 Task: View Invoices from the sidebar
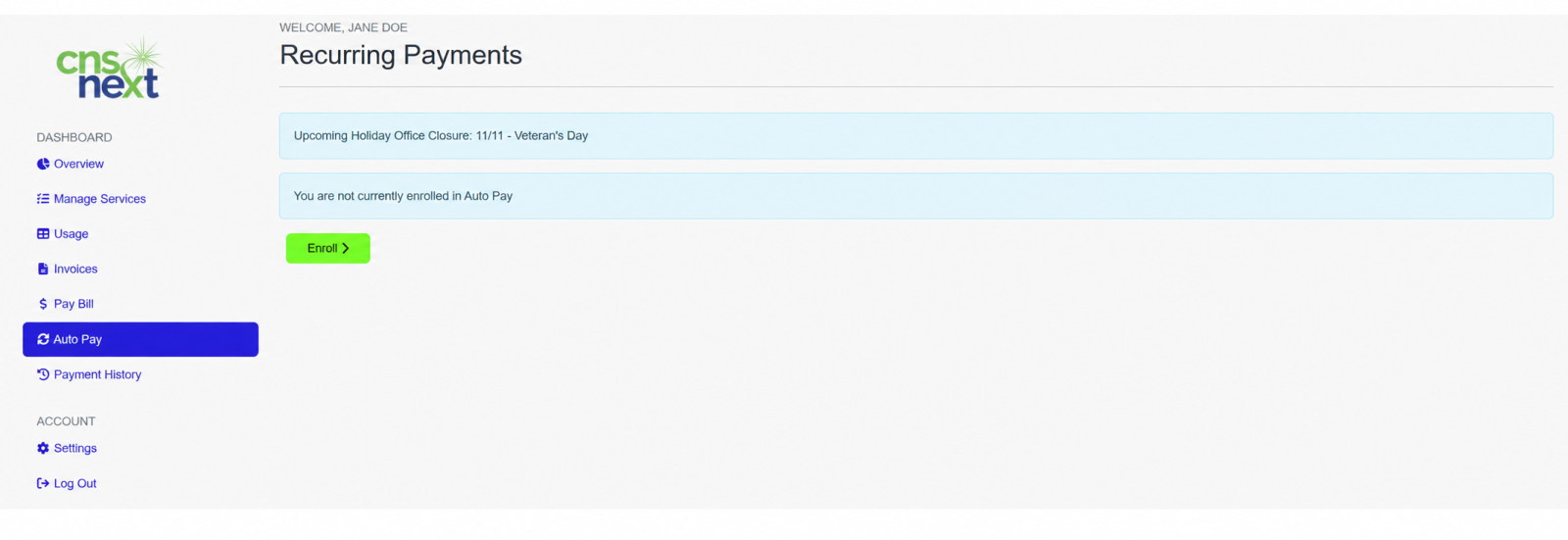75,269
